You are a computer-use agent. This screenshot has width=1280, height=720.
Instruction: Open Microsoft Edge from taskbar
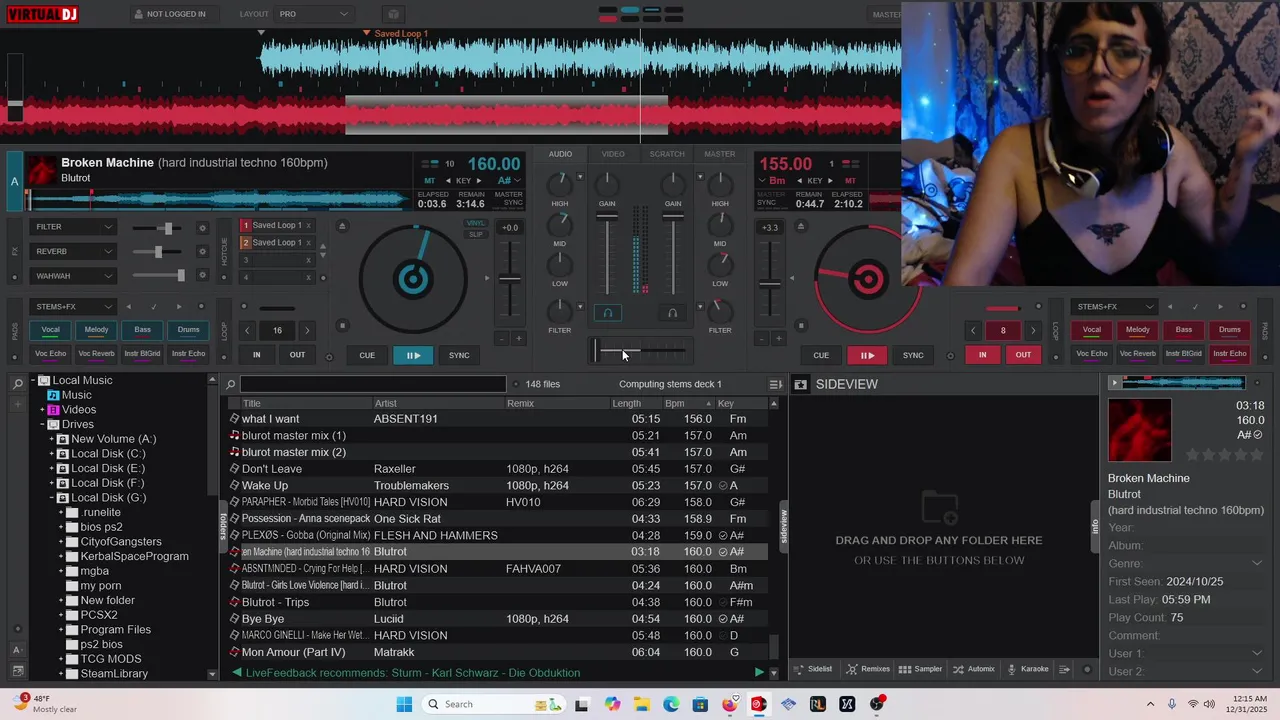671,704
